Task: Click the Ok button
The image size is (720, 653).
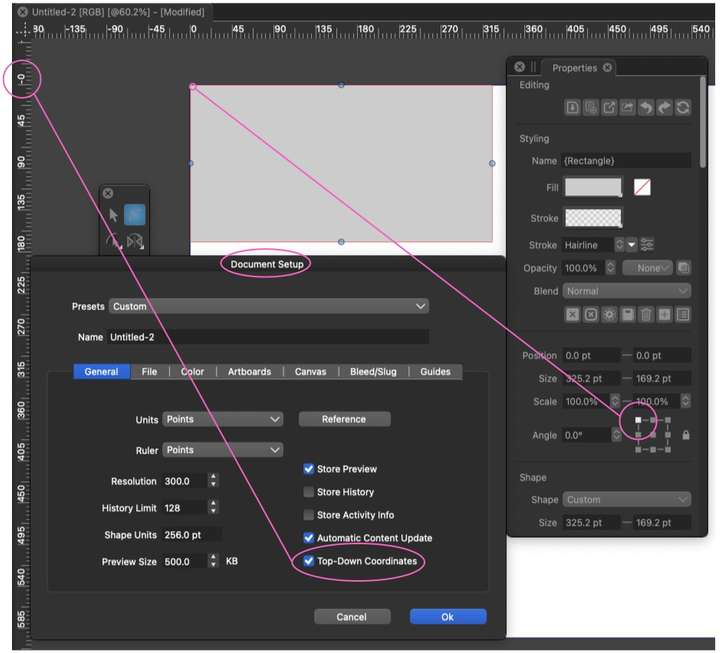Action: click(x=448, y=617)
